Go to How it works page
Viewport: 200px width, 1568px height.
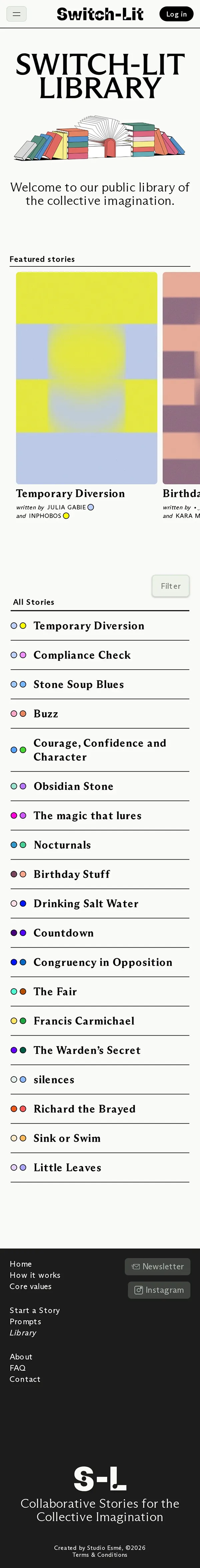pyautogui.click(x=35, y=1275)
